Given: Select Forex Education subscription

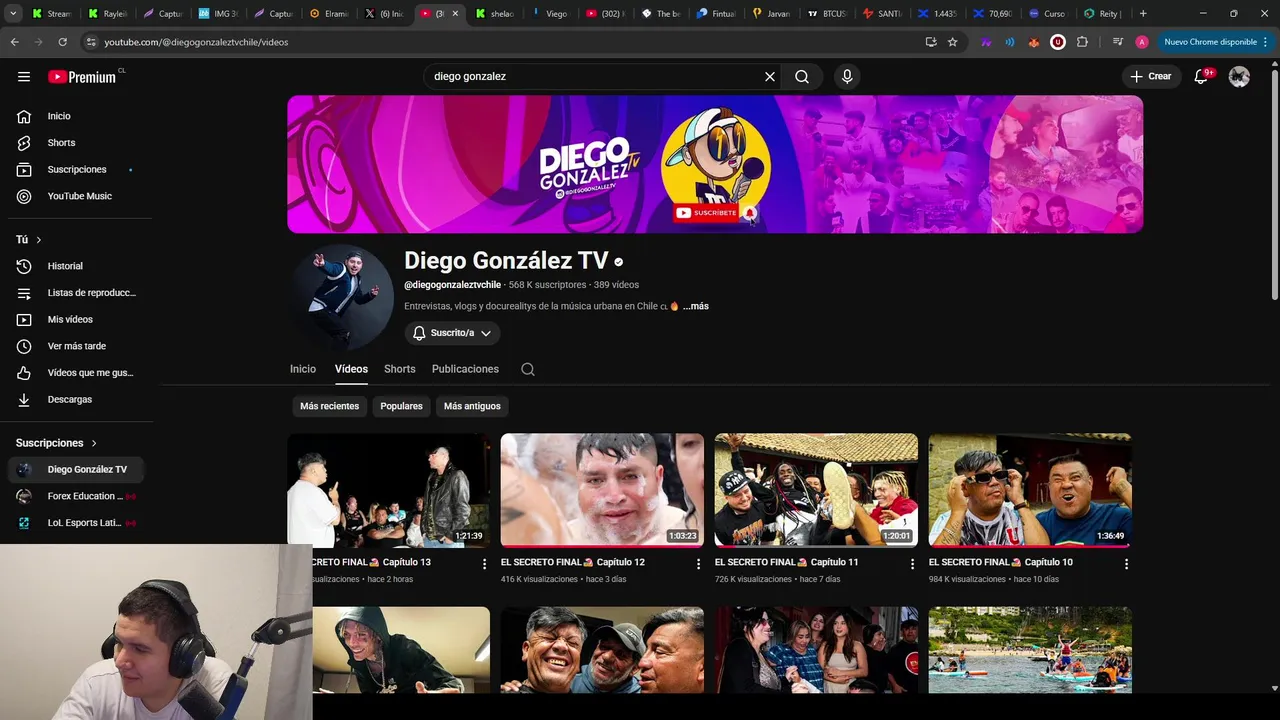Looking at the screenshot, I should coord(76,496).
